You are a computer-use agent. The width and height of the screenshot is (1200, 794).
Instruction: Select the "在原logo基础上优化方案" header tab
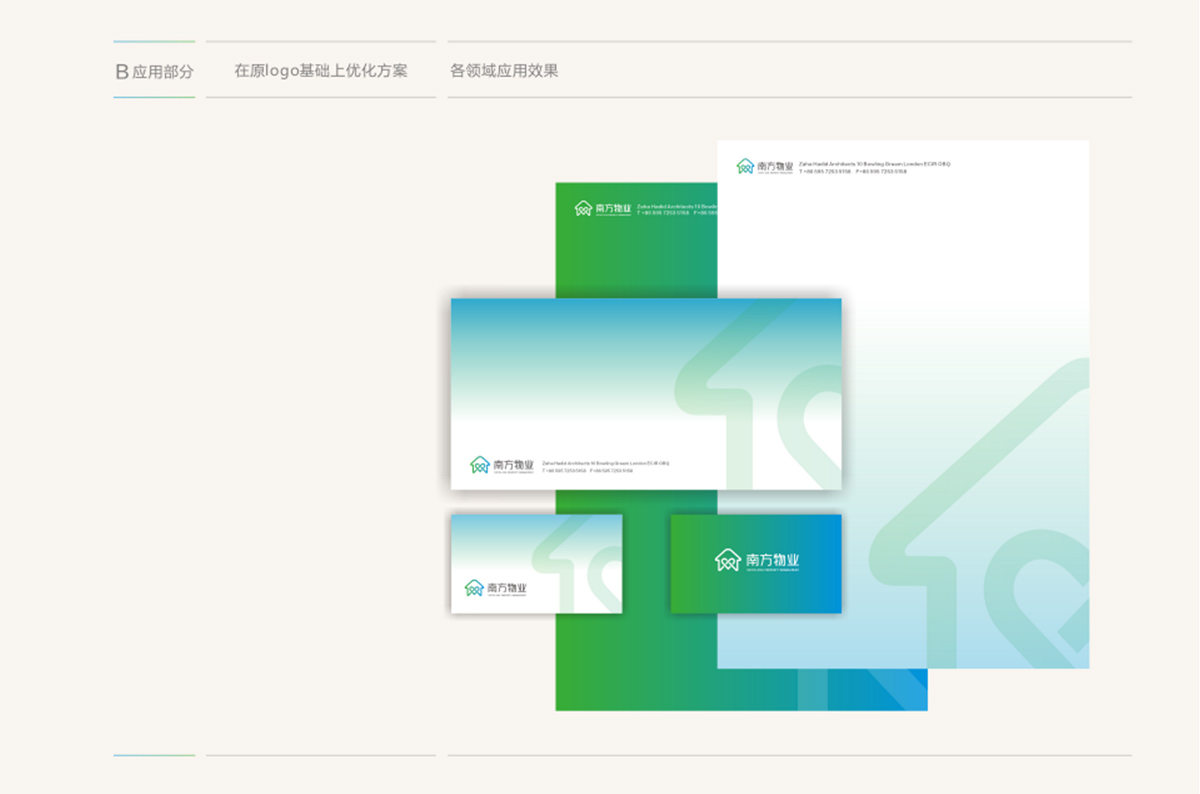(x=321, y=71)
